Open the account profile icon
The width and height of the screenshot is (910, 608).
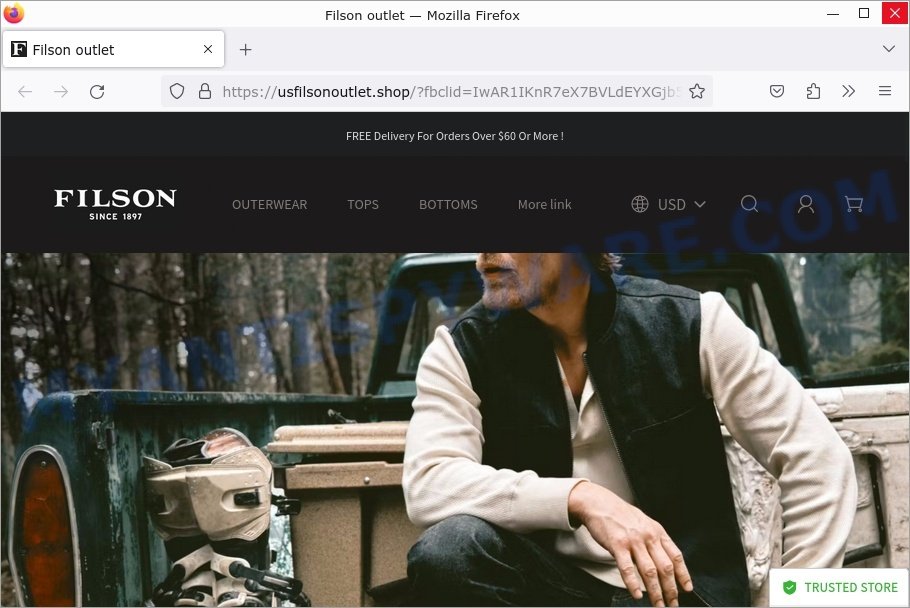pos(806,204)
